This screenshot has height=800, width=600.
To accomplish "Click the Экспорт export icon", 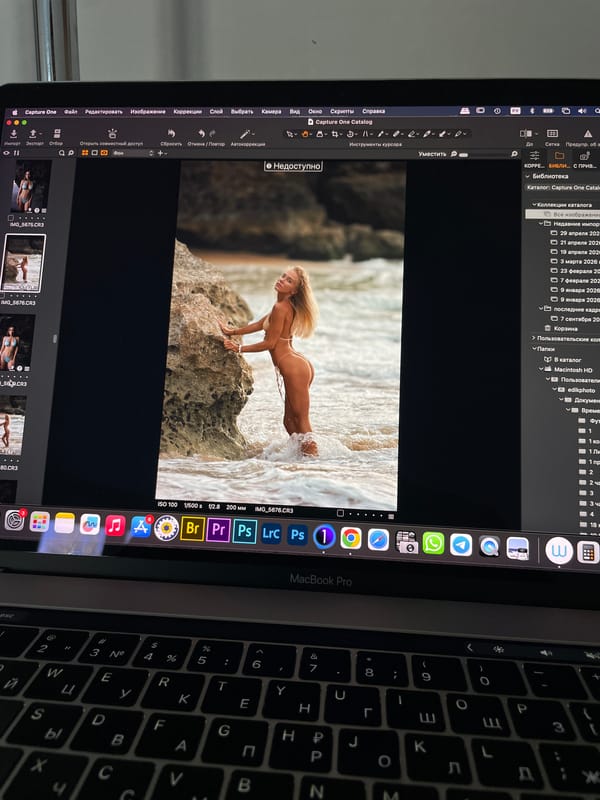I will click(x=33, y=134).
